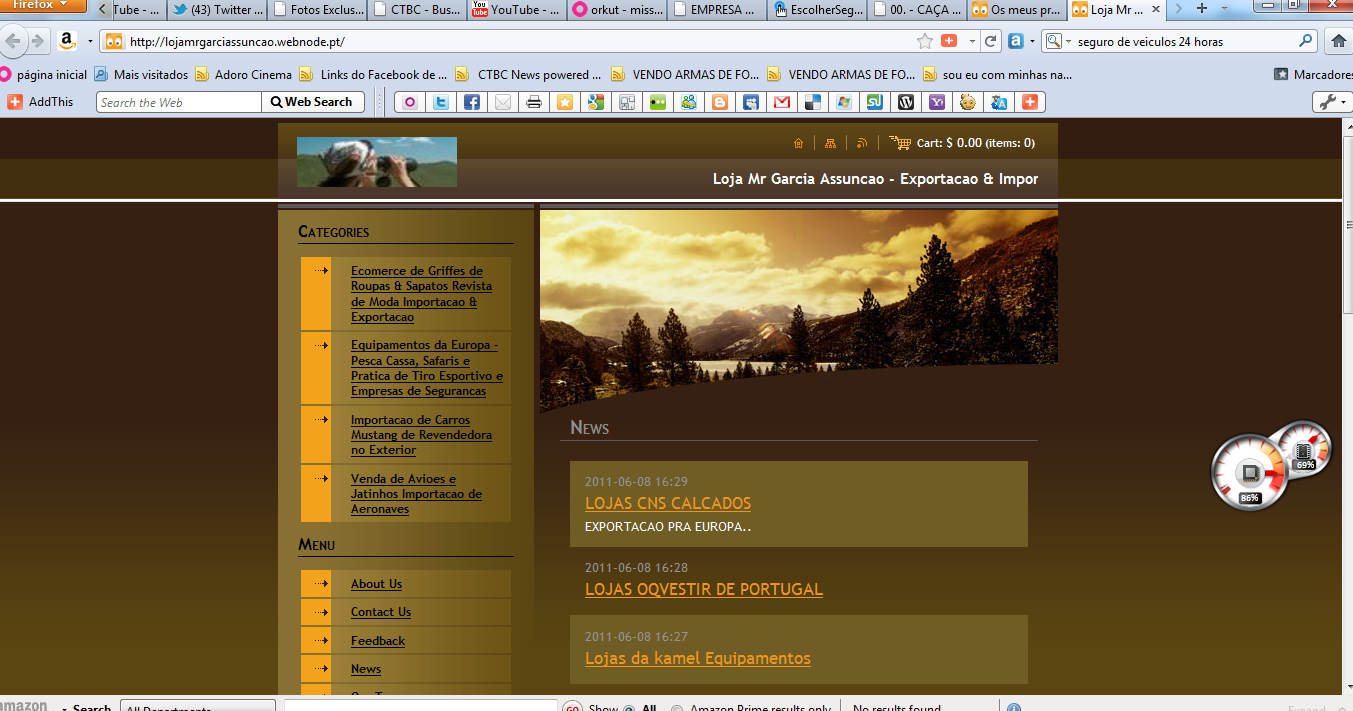Click the 'Contact Us' menu link
Screen dimensions: 1353x711
click(380, 612)
